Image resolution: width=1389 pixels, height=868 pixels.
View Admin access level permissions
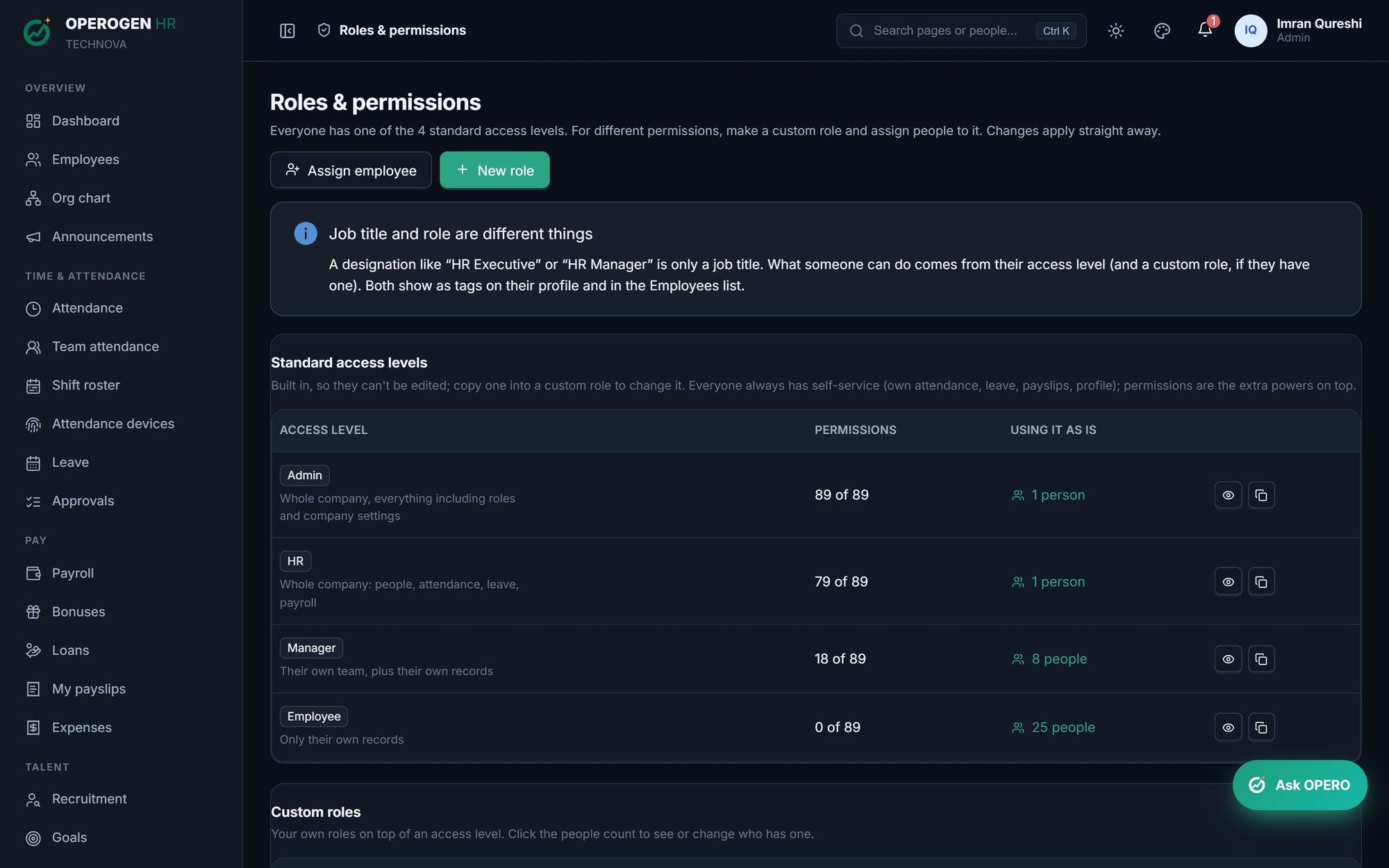click(x=1228, y=495)
